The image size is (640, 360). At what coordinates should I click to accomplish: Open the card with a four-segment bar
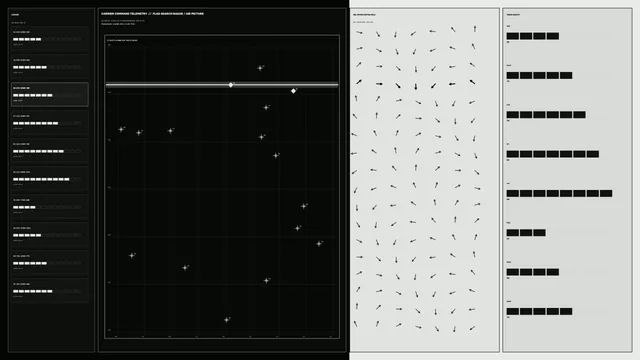pyautogui.click(x=50, y=207)
